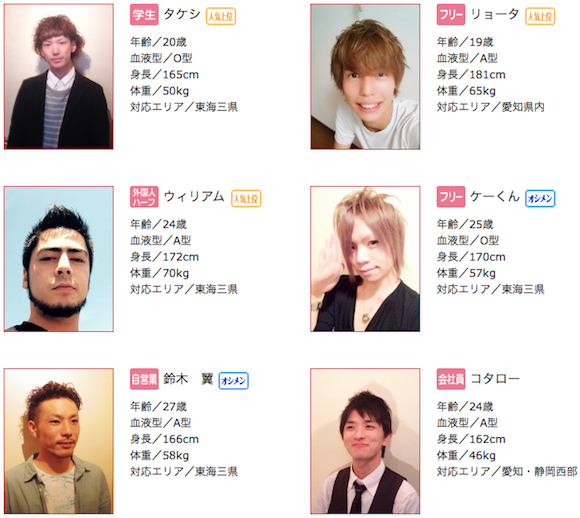
Task: Click the 人気上位 badge next to リョータ
Action: pos(540,16)
